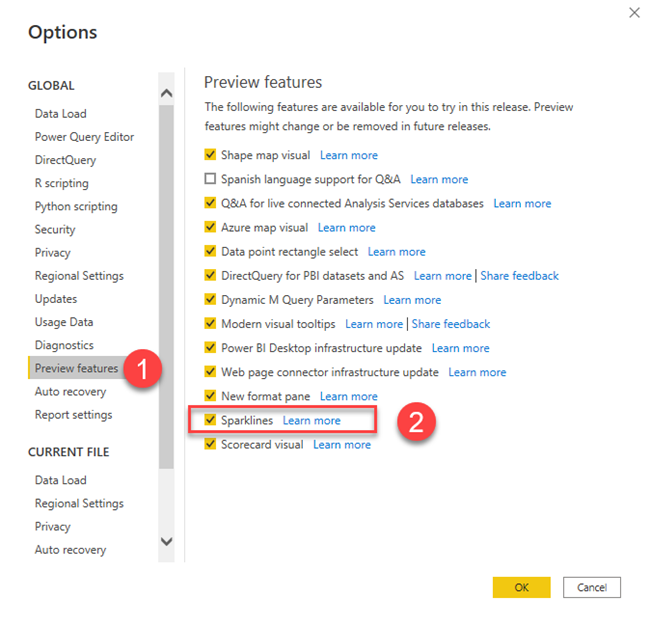Untick the Azure map visual checkbox

coord(210,227)
